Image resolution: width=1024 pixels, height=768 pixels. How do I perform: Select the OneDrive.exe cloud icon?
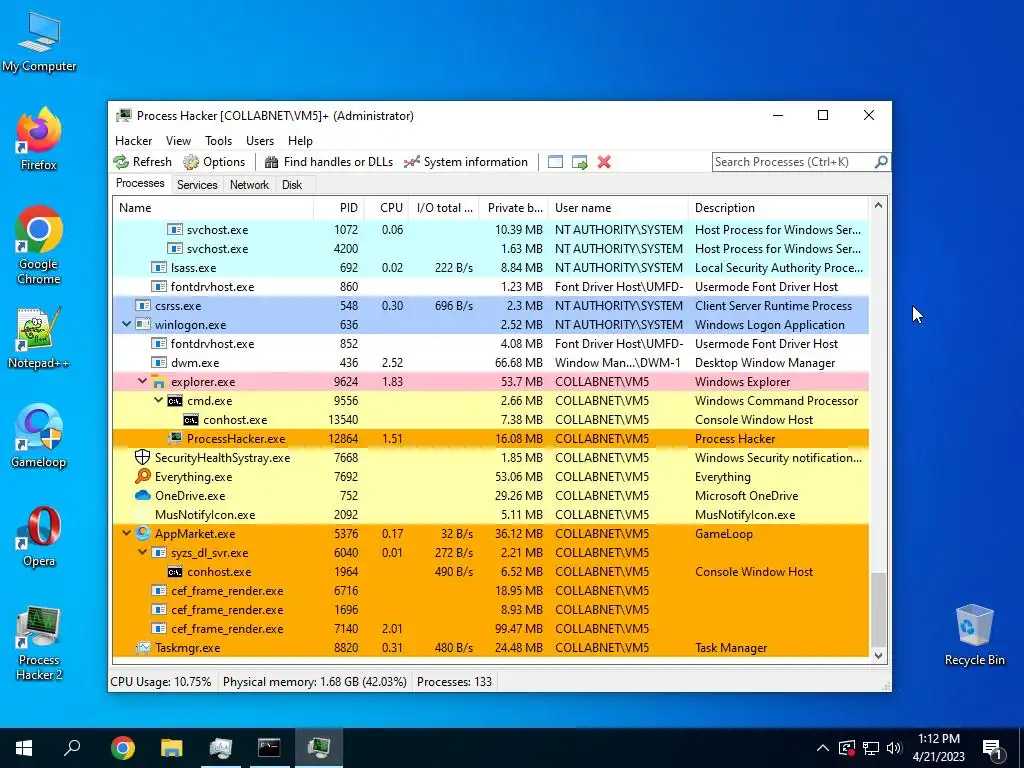click(142, 496)
